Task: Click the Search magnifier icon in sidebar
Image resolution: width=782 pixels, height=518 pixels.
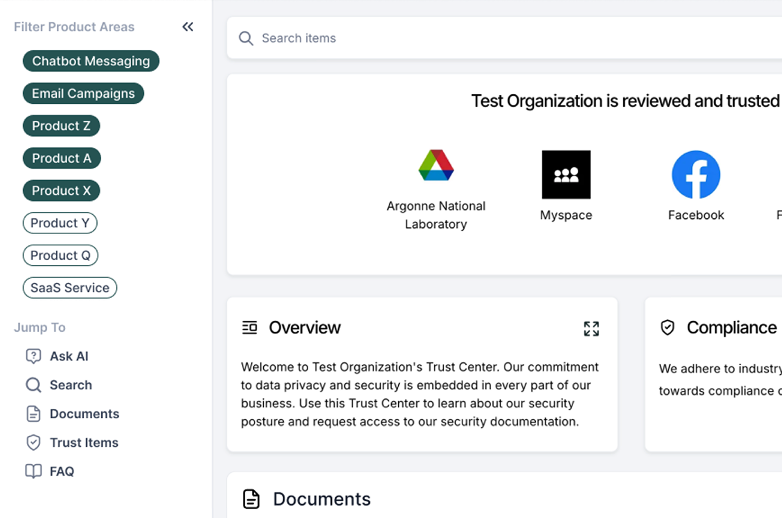Action: point(33,385)
